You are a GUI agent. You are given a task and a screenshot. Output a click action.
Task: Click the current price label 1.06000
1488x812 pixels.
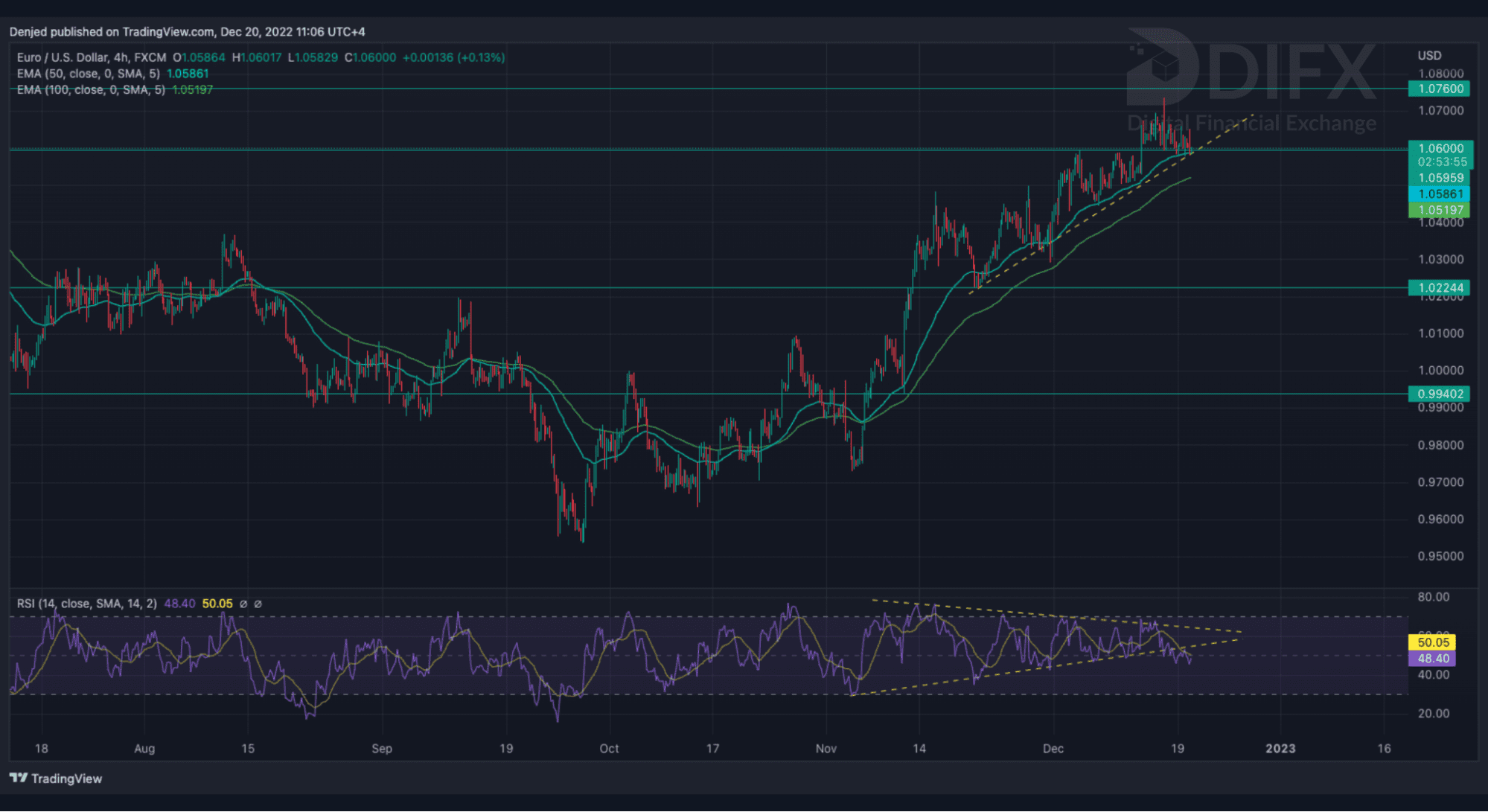coord(1440,148)
